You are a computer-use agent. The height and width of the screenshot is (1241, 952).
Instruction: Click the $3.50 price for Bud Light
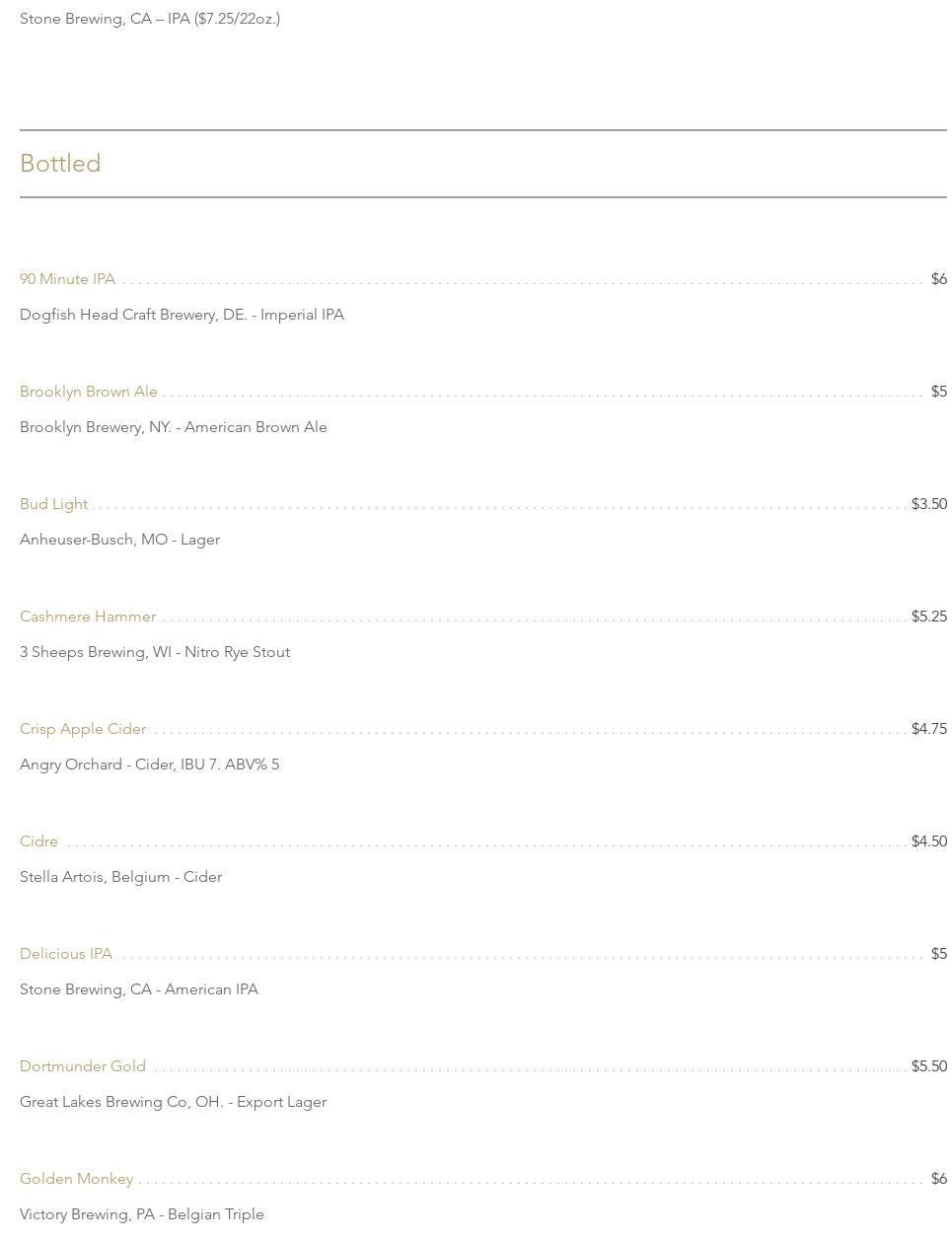928,504
